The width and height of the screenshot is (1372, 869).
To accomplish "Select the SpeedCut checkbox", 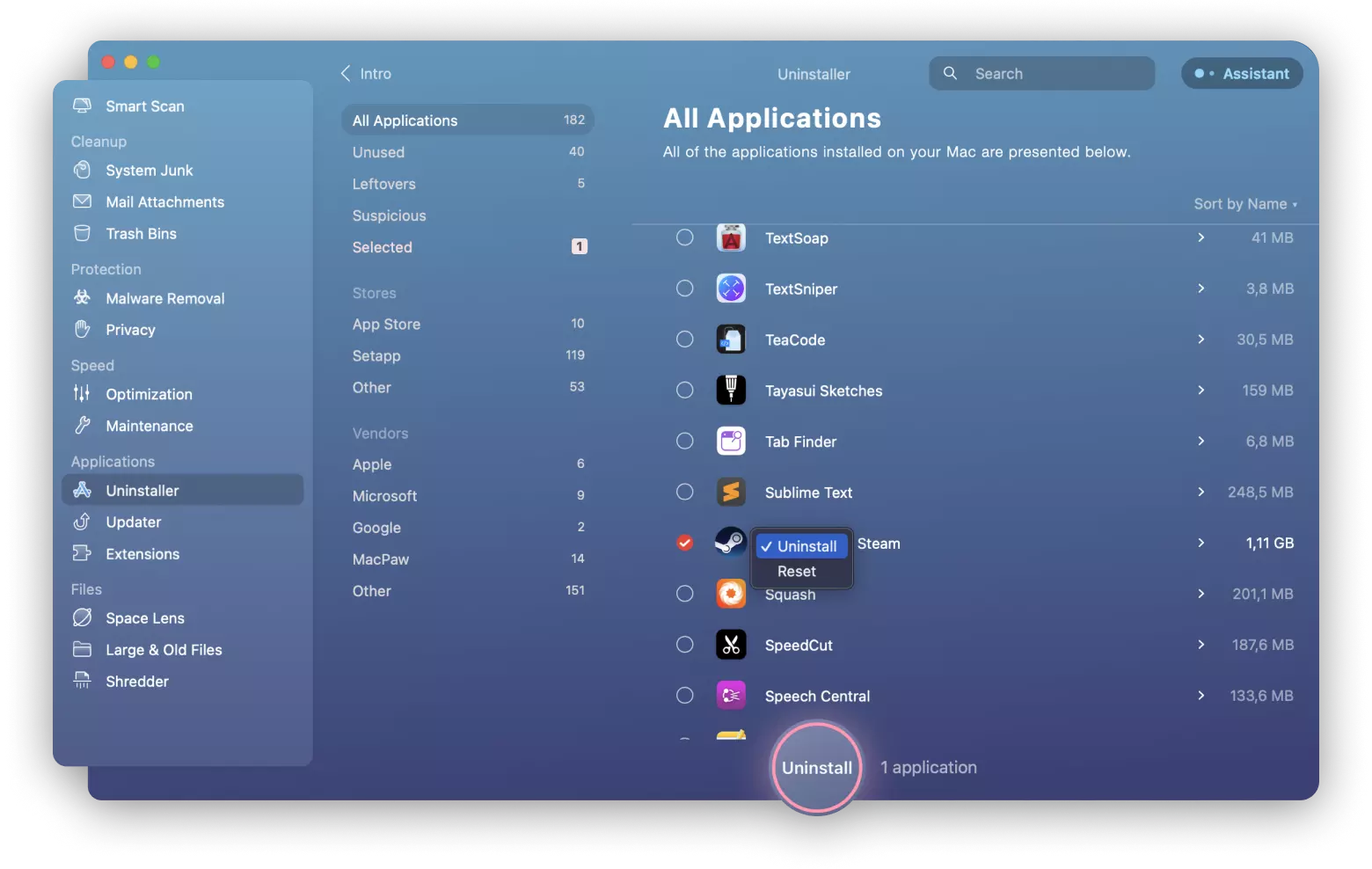I will tap(685, 645).
